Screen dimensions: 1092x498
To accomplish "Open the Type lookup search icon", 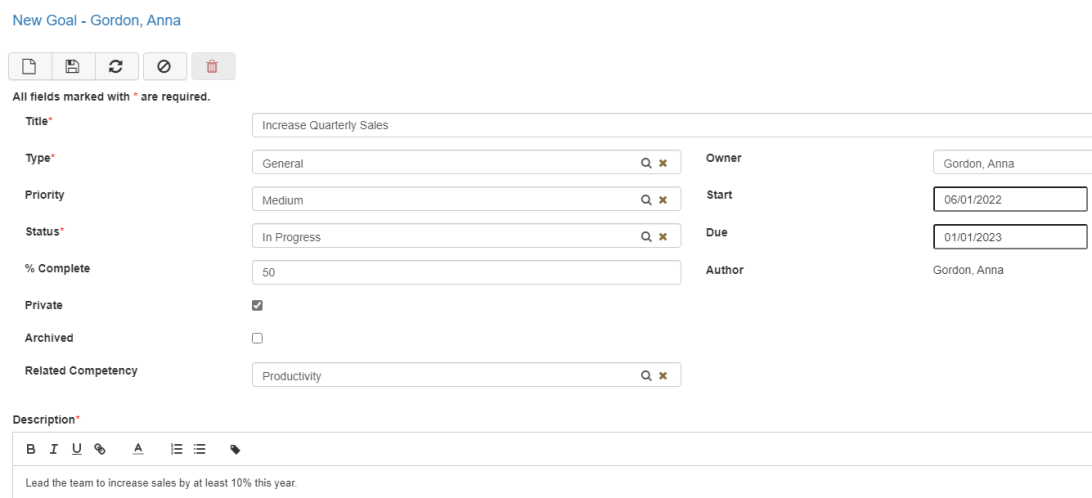I will (x=646, y=163).
